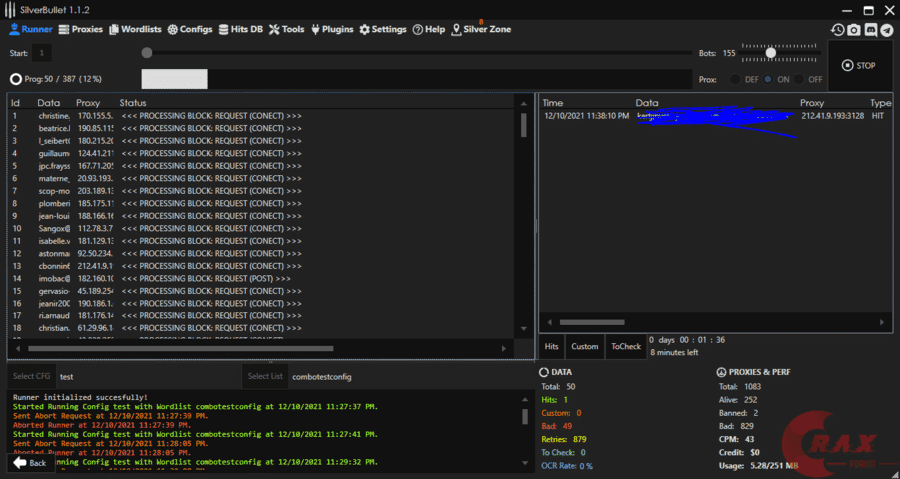The width and height of the screenshot is (900, 479).
Task: Open the Plugins section
Action: click(x=333, y=30)
